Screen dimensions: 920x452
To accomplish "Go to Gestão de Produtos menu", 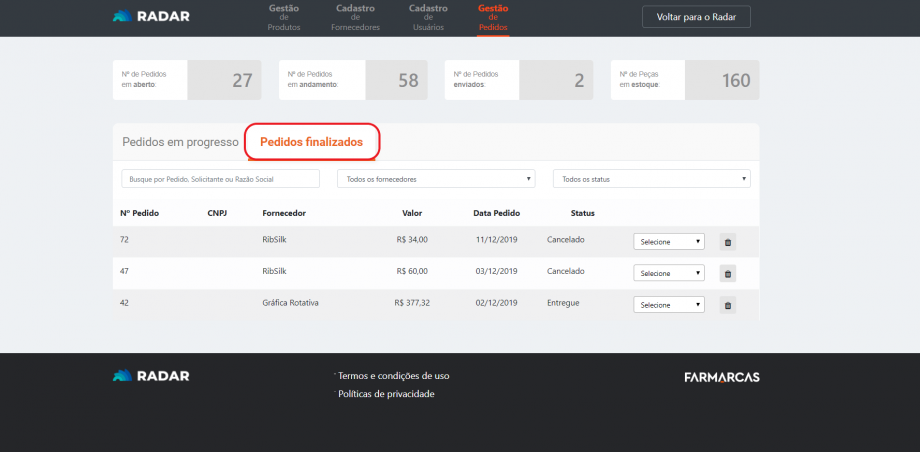I will [x=284, y=17].
